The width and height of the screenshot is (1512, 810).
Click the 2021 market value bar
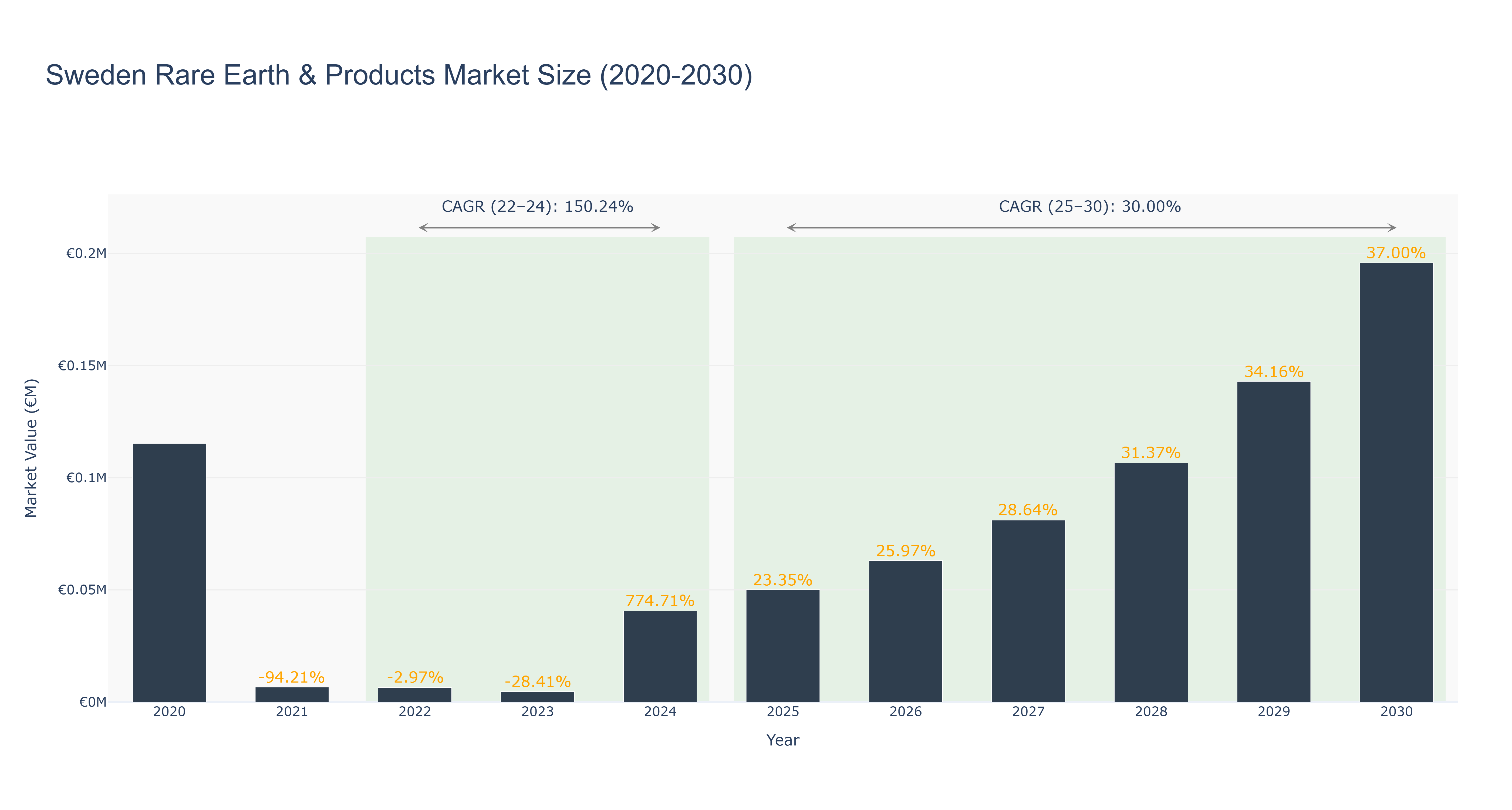tap(292, 694)
